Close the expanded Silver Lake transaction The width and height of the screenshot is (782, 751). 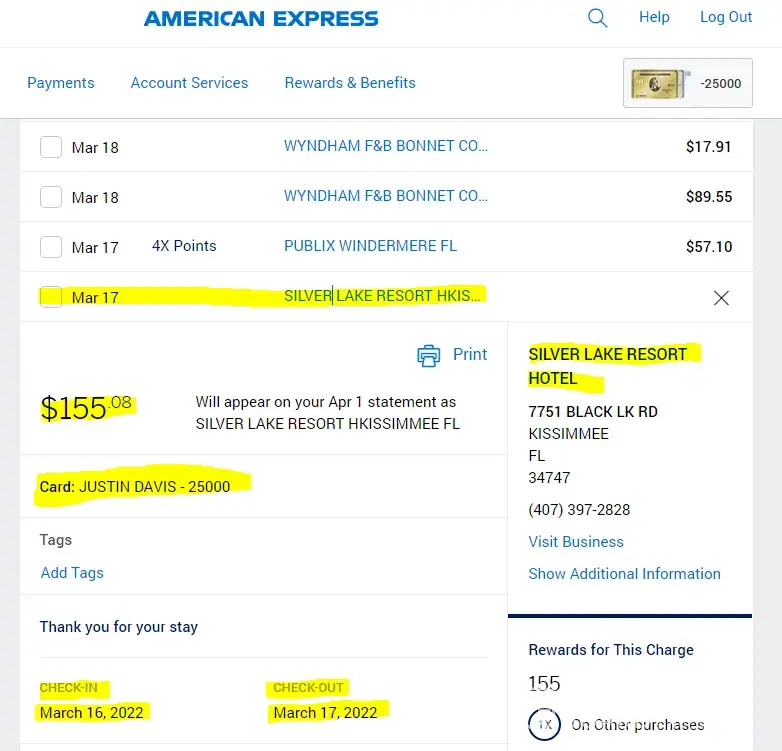pyautogui.click(x=721, y=297)
